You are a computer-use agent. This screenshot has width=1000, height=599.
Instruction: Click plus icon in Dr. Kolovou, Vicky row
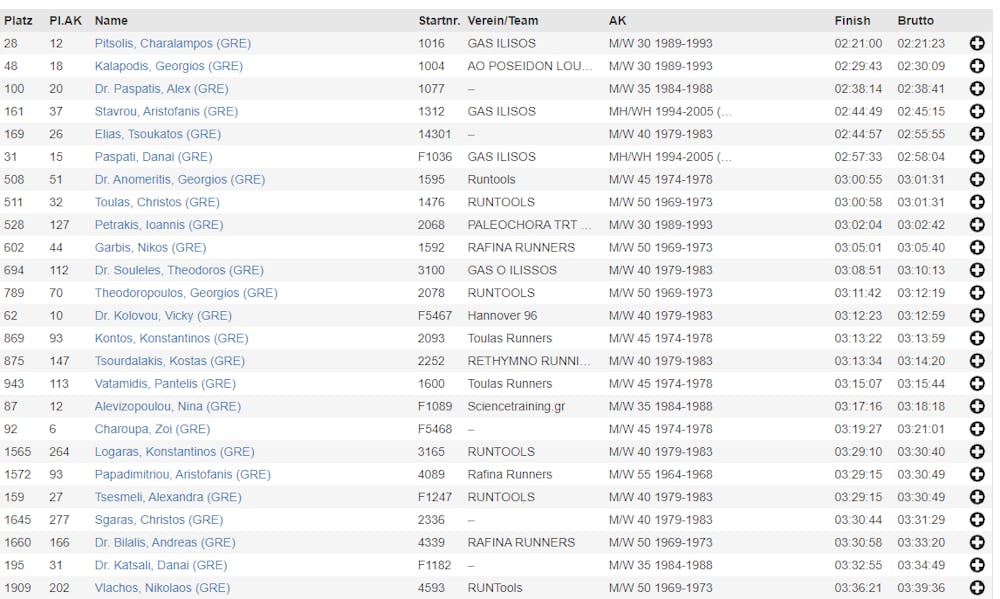click(x=977, y=316)
